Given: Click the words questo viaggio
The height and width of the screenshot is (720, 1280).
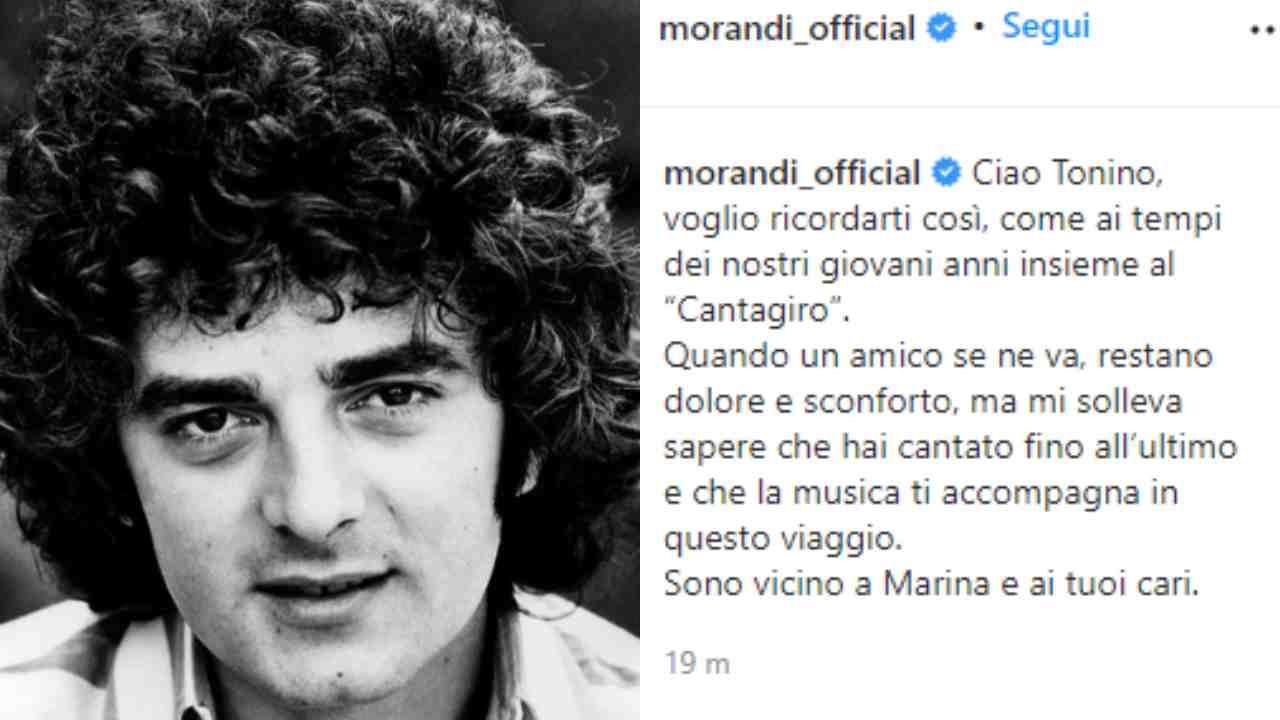Looking at the screenshot, I should click(x=783, y=539).
